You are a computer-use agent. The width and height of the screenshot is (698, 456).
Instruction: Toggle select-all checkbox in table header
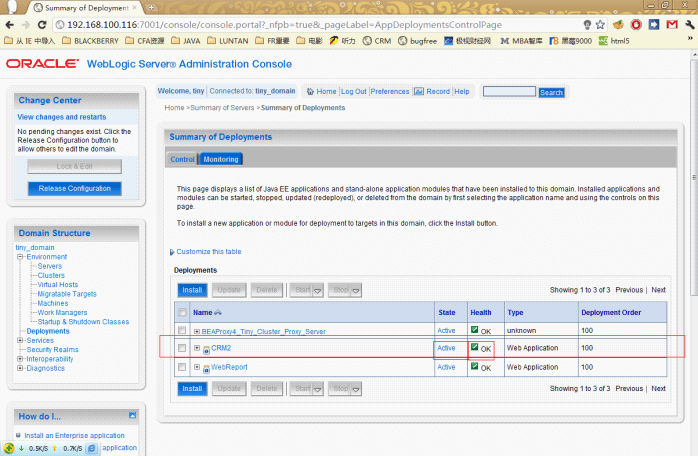[182, 312]
